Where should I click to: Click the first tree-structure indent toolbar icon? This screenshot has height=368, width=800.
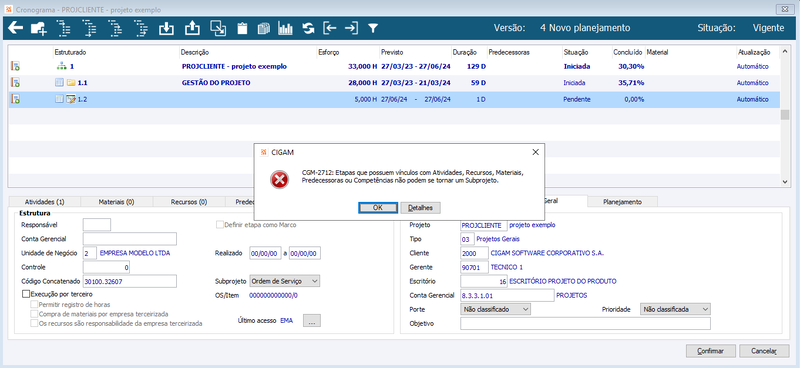[x=64, y=28]
